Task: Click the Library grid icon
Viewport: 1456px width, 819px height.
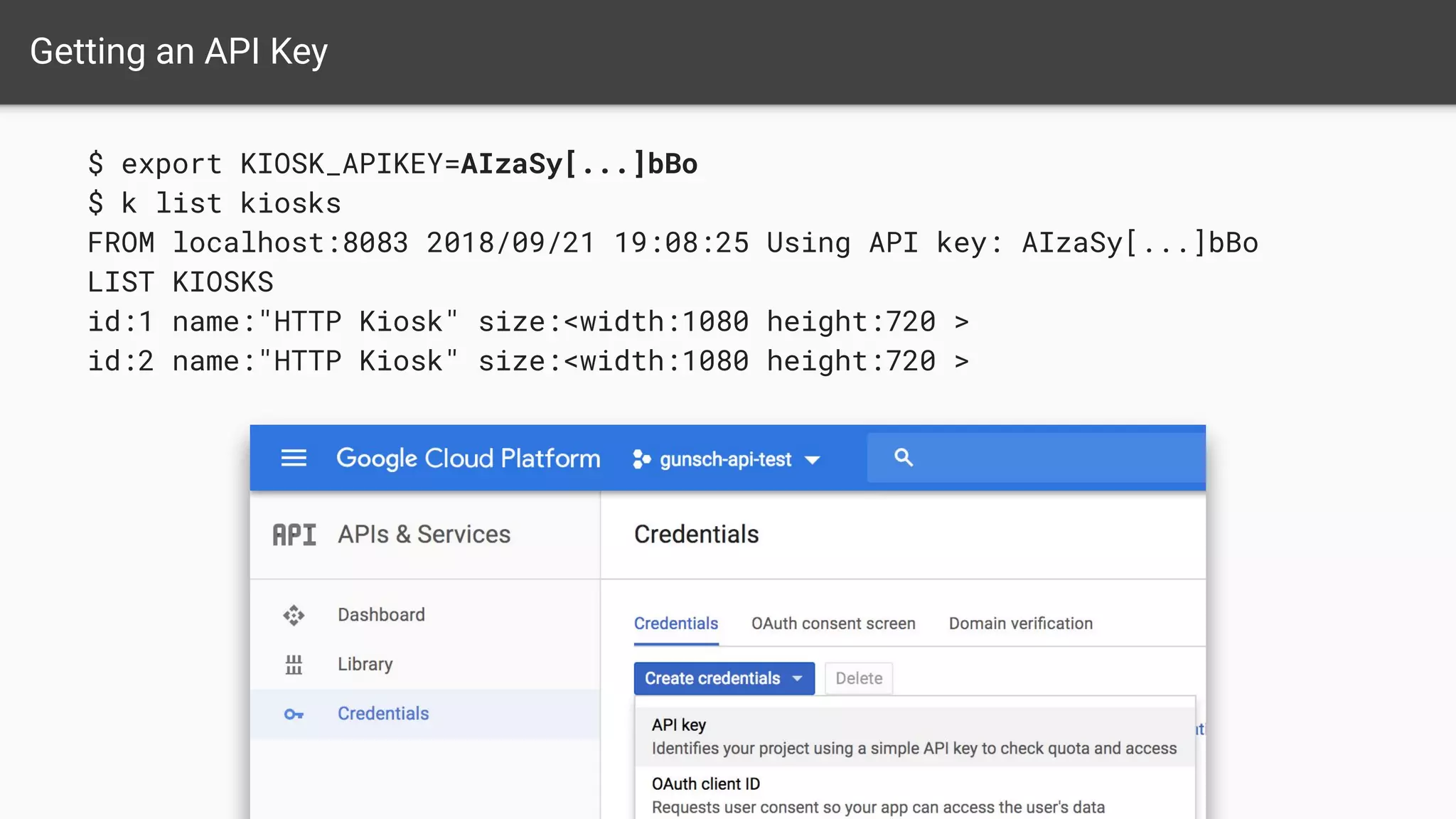Action: click(294, 665)
